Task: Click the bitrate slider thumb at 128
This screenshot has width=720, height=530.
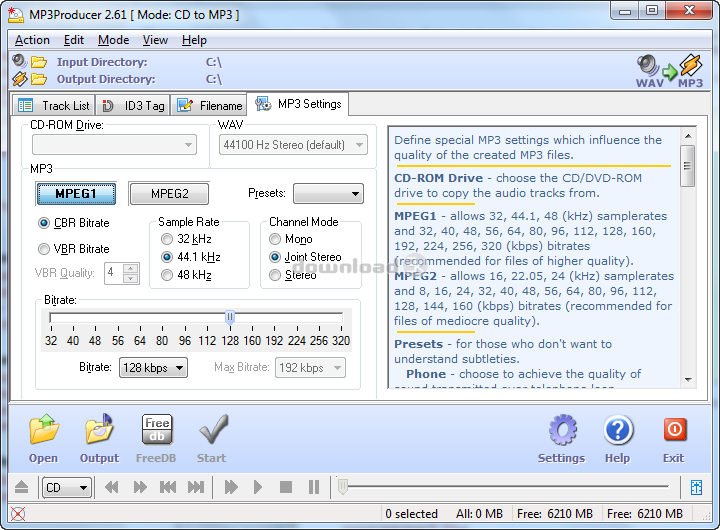Action: click(x=230, y=317)
